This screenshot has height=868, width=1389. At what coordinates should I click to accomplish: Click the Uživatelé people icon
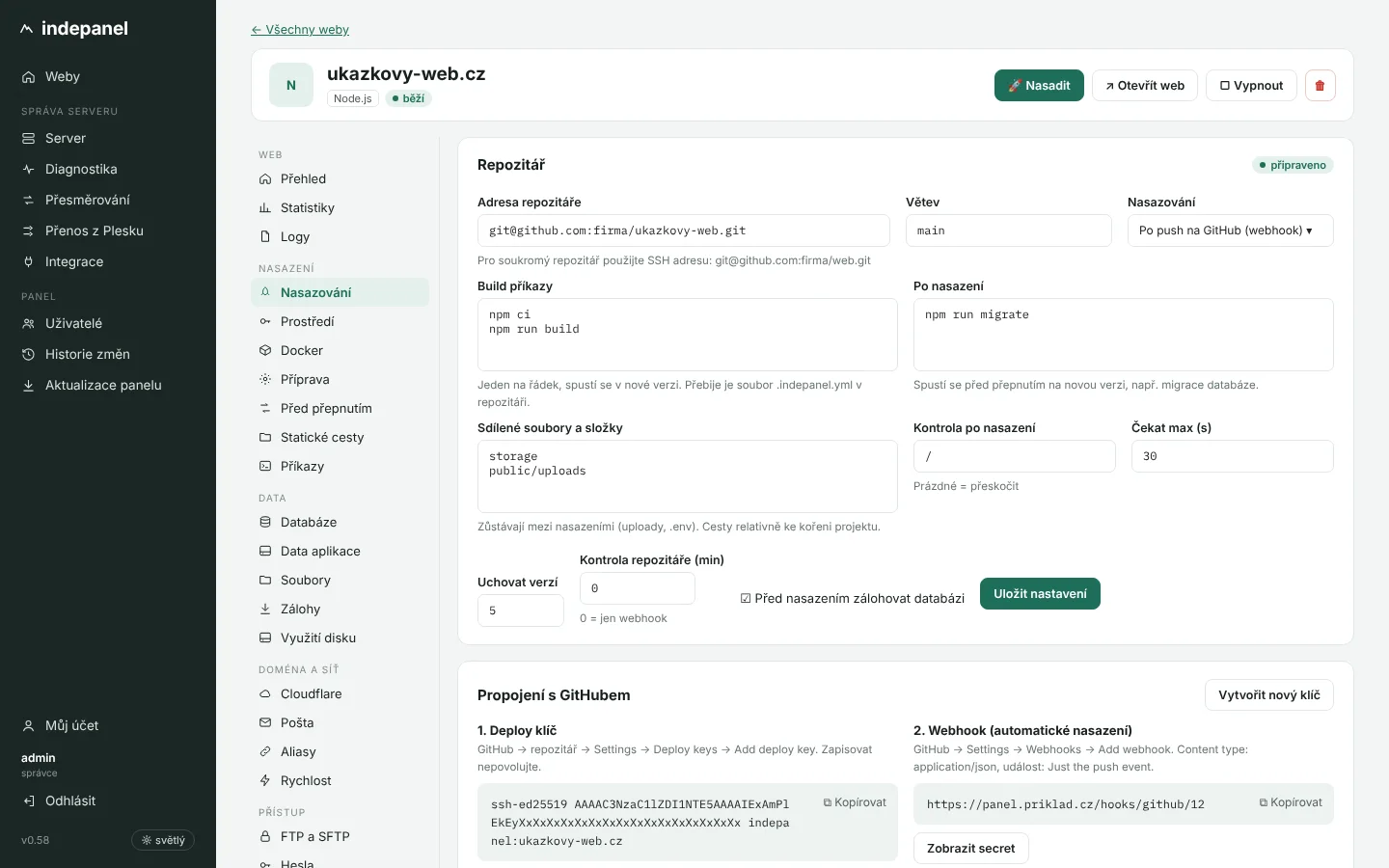(28, 324)
